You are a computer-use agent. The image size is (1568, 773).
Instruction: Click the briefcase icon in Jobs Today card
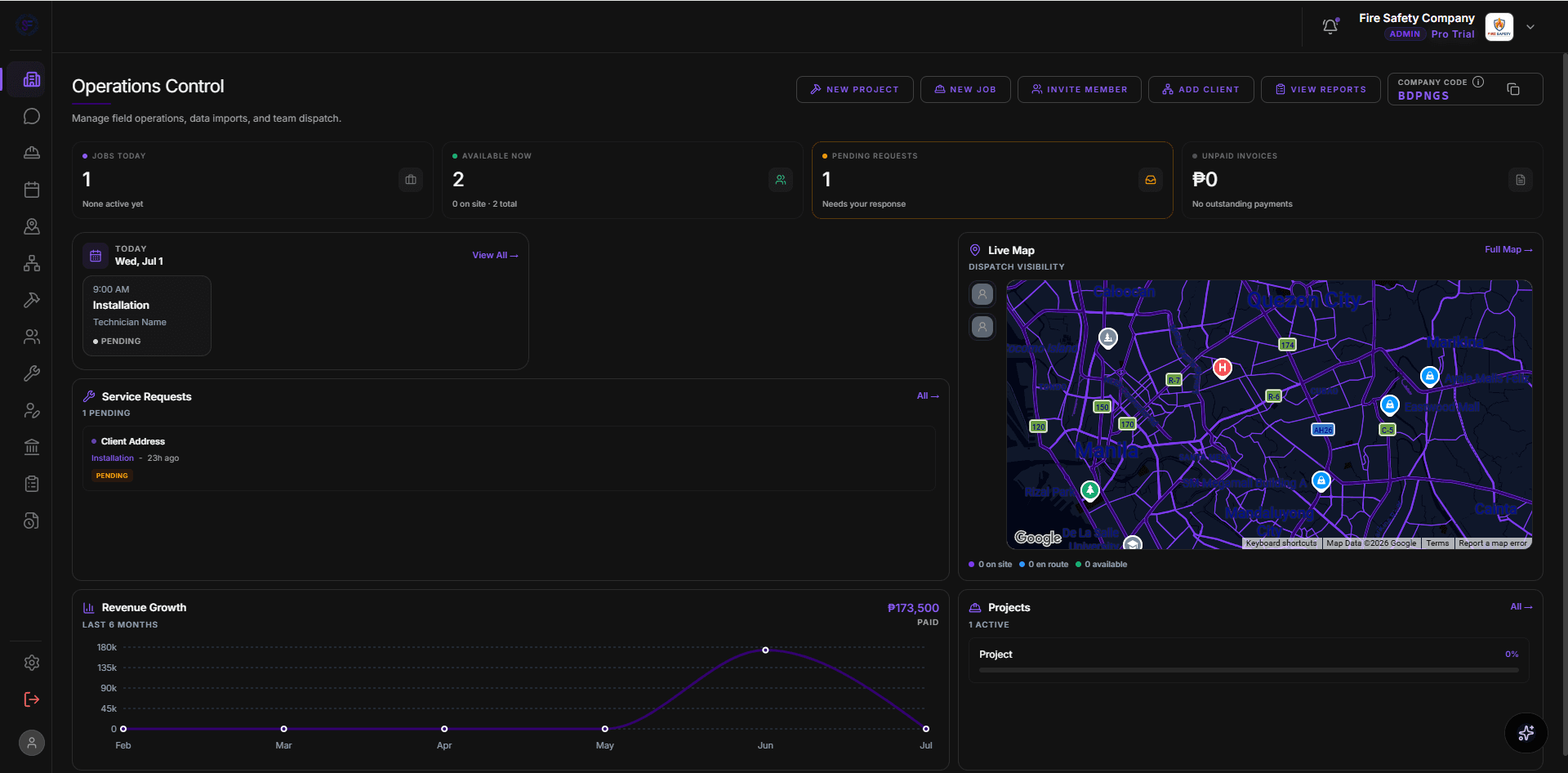[411, 180]
